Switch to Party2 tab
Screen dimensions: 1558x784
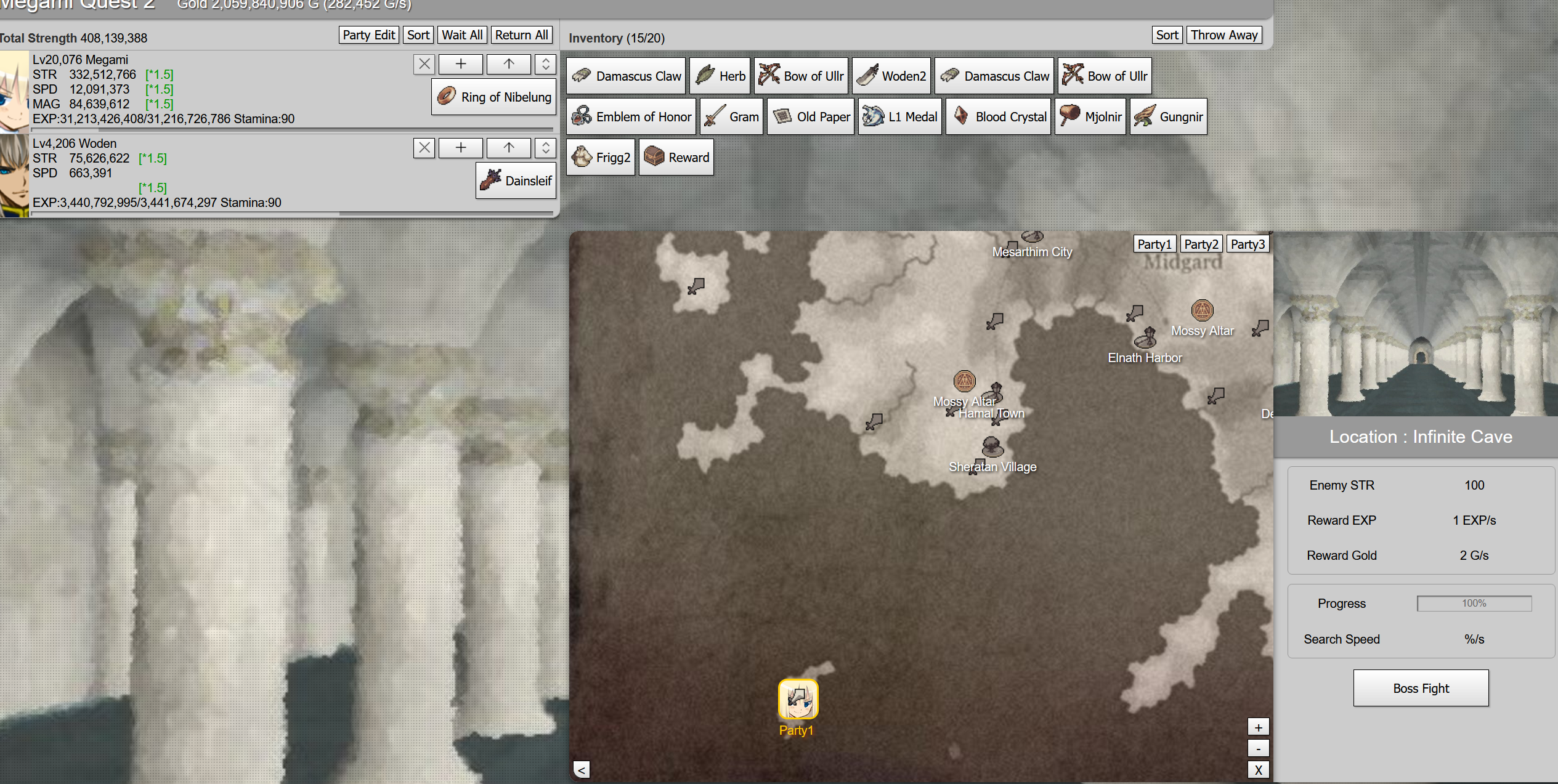[1201, 244]
